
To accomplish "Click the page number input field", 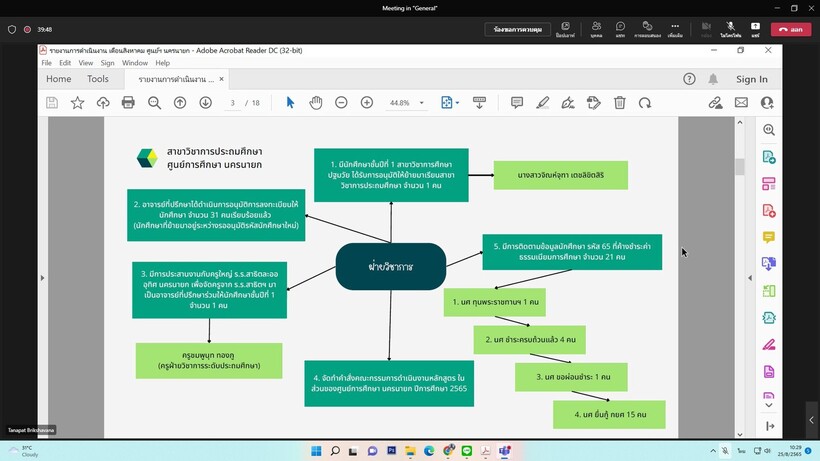I will coord(231,102).
